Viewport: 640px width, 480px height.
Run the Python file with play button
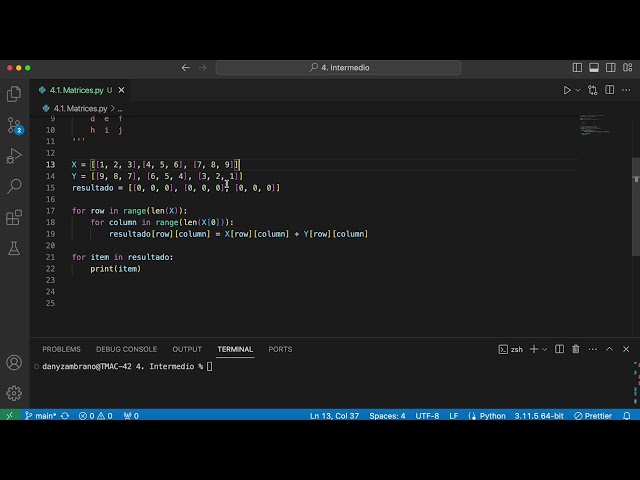[567, 90]
